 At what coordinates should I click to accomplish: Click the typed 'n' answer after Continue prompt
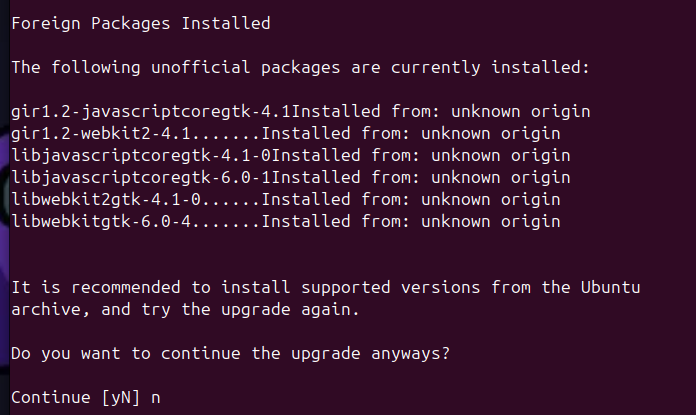click(156, 397)
